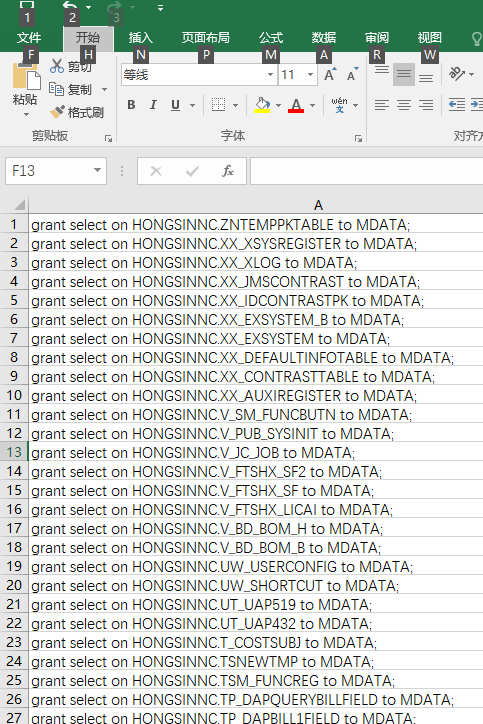Expand the borders dropdown arrow

235,105
